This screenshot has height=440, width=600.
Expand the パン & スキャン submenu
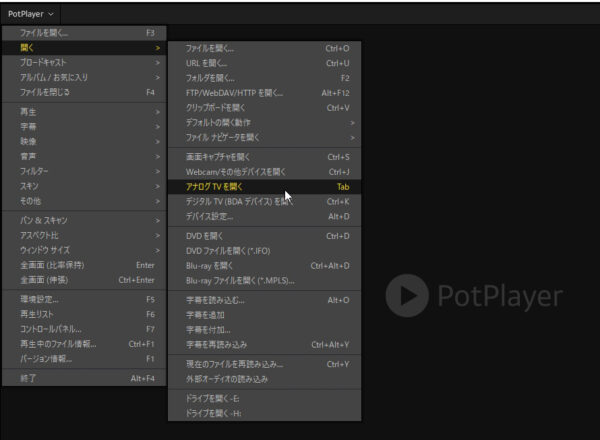(x=84, y=220)
